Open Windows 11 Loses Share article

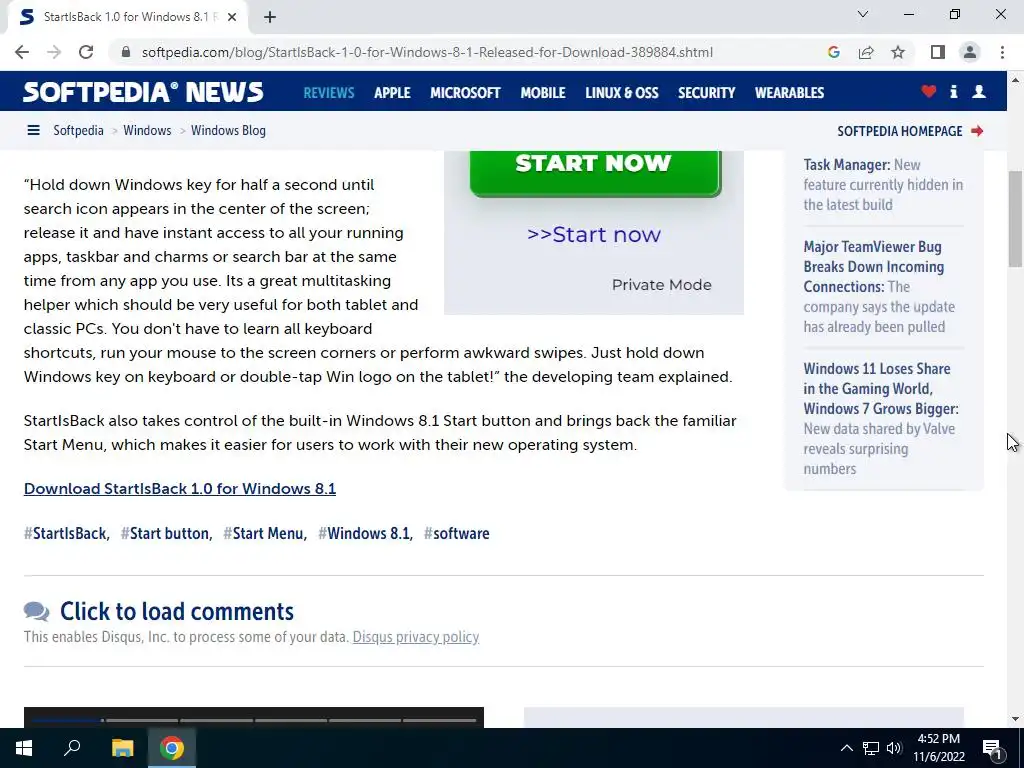tap(881, 419)
